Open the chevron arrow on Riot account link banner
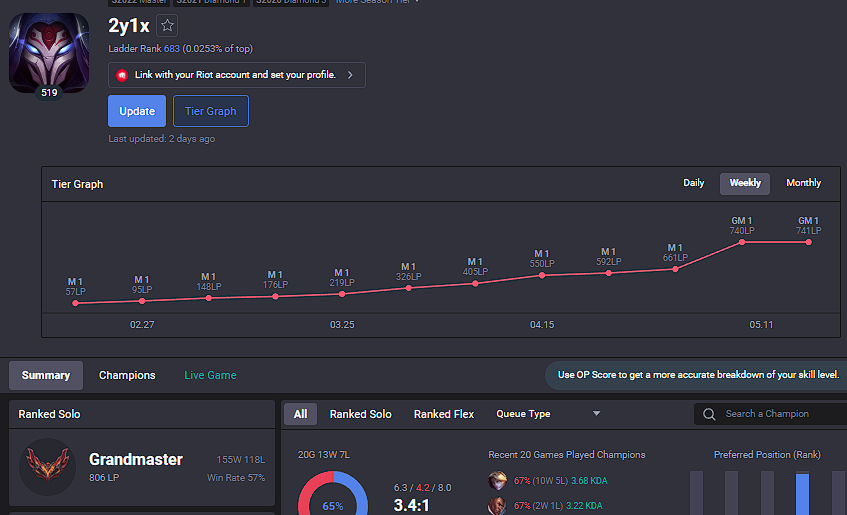The height and width of the screenshot is (515, 847). (350, 75)
